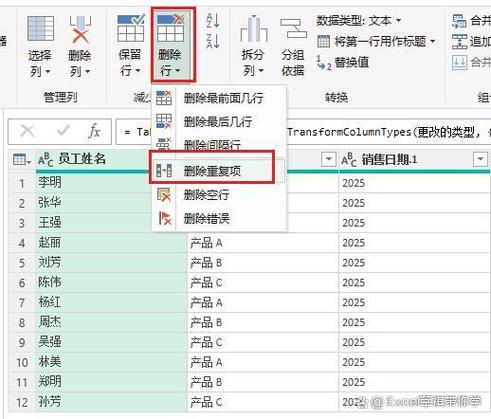Viewport: 491px width, 419px height.
Task: Click the 追加查询 icon in the ribbon
Action: (459, 41)
